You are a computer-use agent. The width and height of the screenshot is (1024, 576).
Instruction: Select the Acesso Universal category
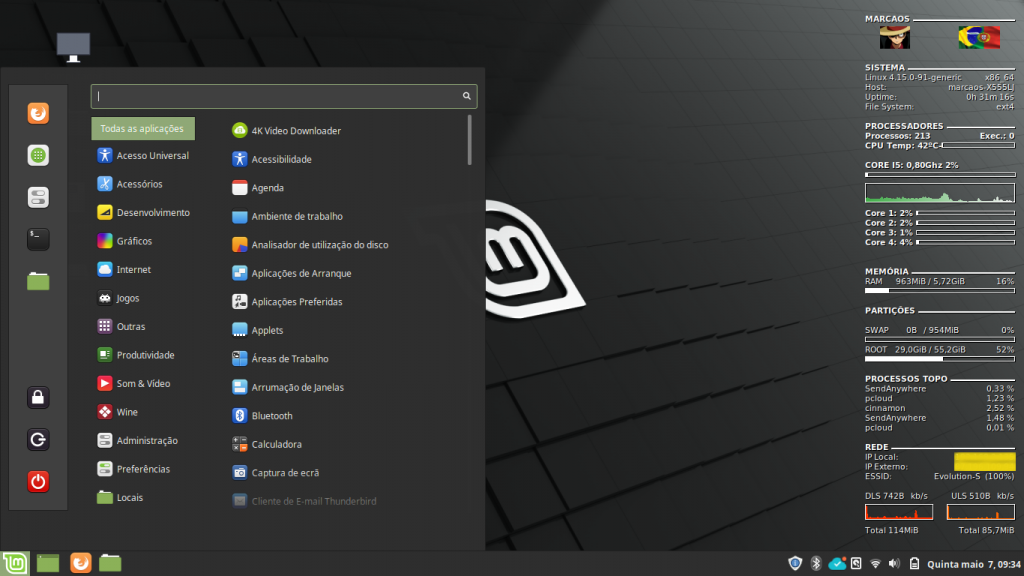pyautogui.click(x=143, y=155)
